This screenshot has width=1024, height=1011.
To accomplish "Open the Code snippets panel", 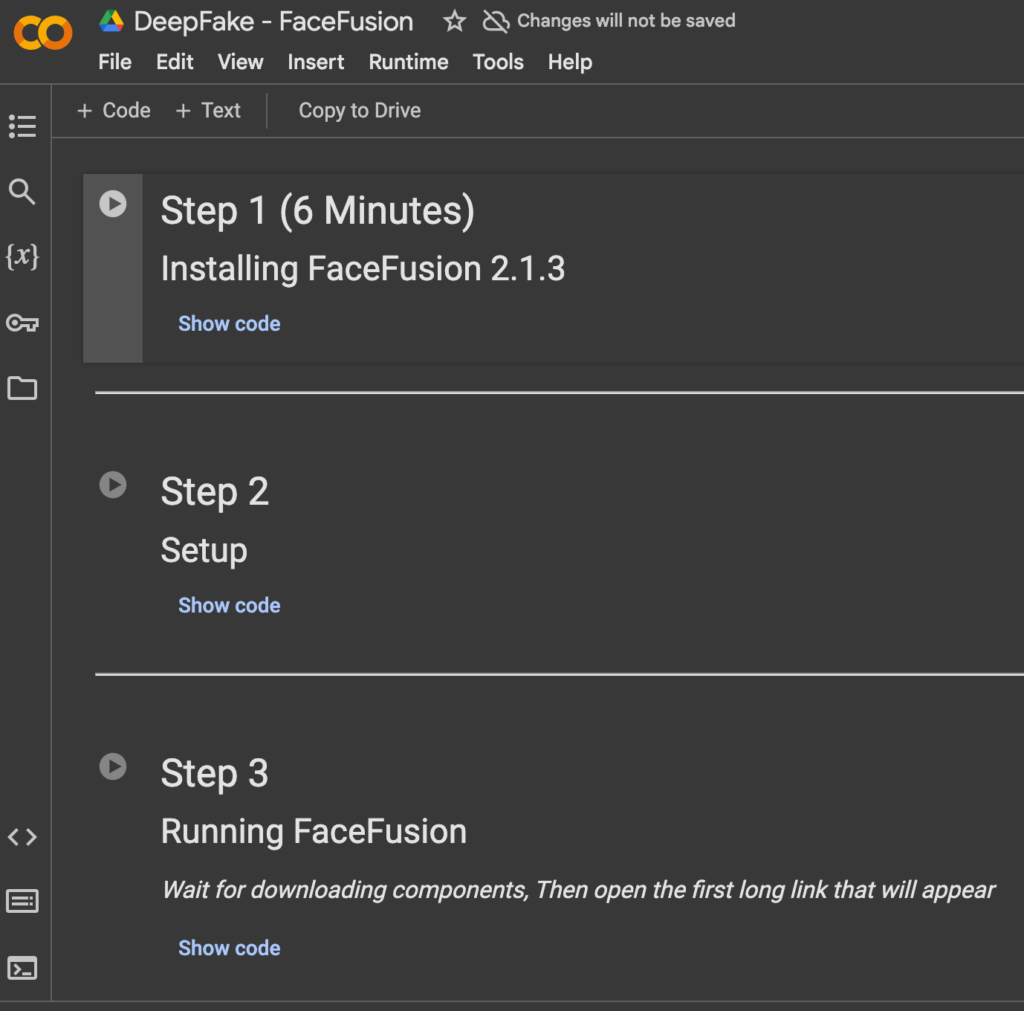I will (x=22, y=837).
